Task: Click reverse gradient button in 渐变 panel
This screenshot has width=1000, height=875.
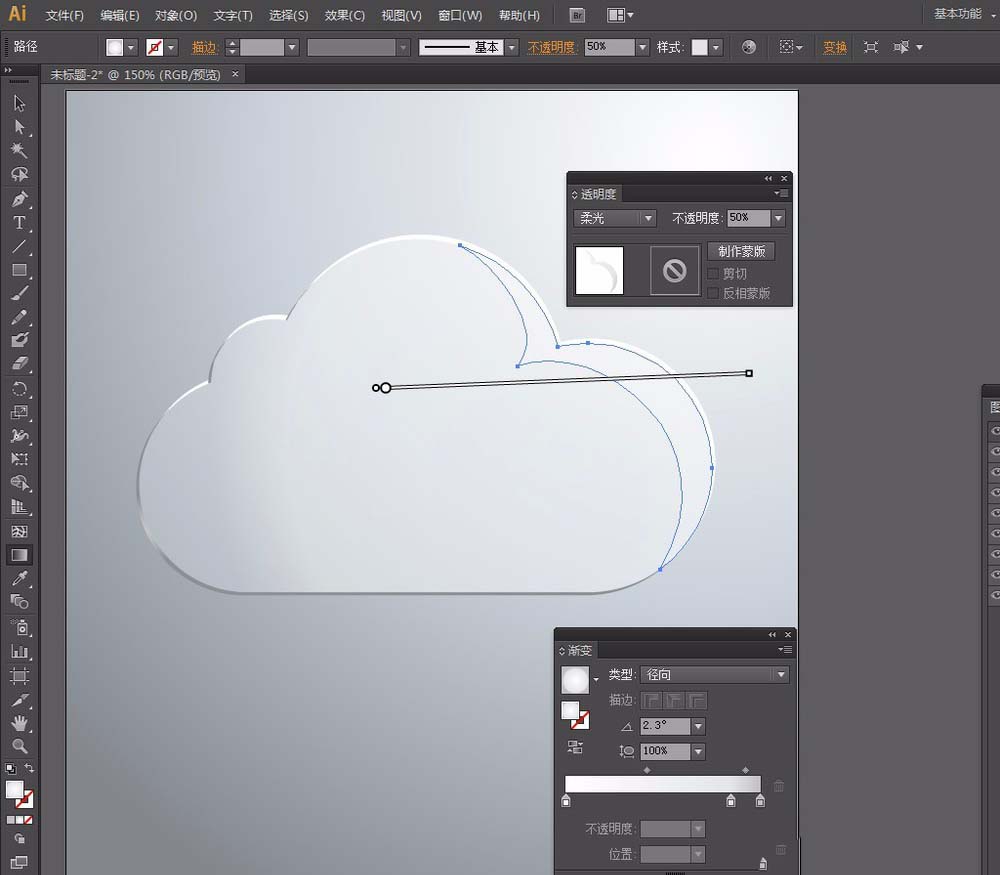Action: [x=575, y=747]
